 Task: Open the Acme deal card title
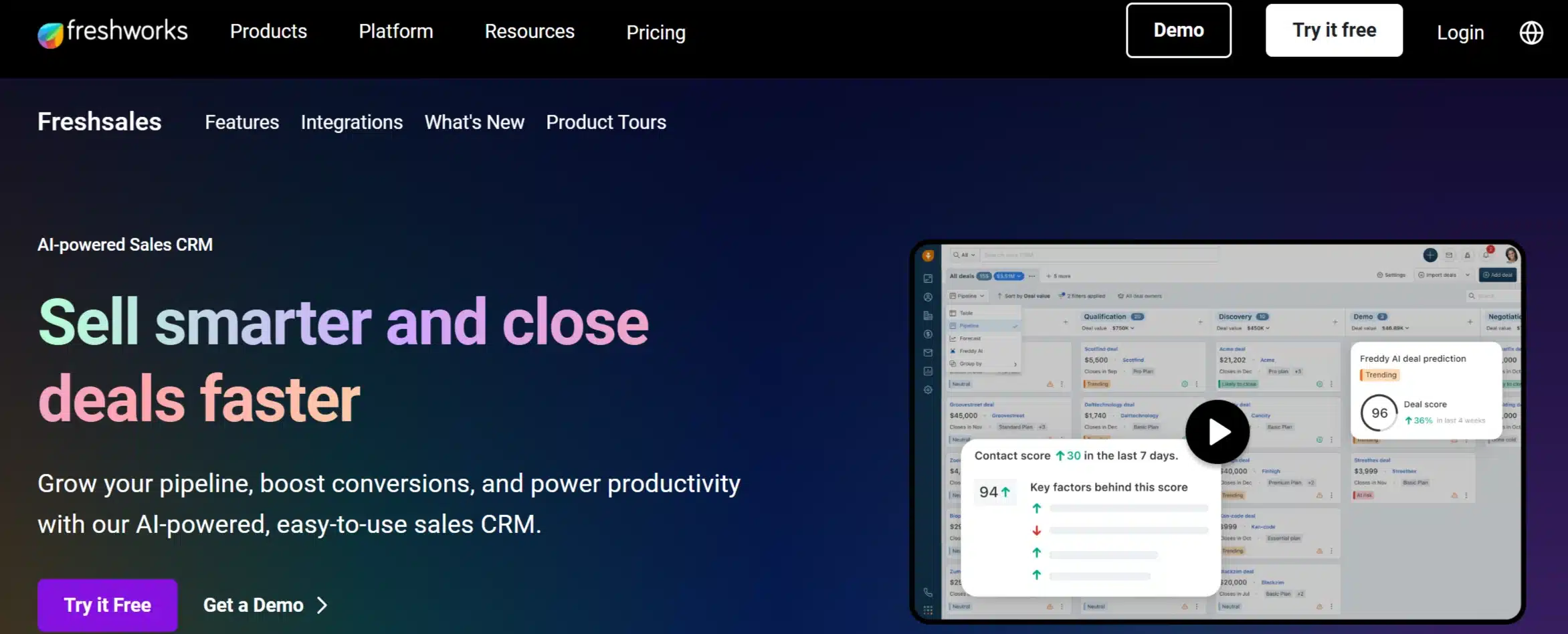[1232, 349]
